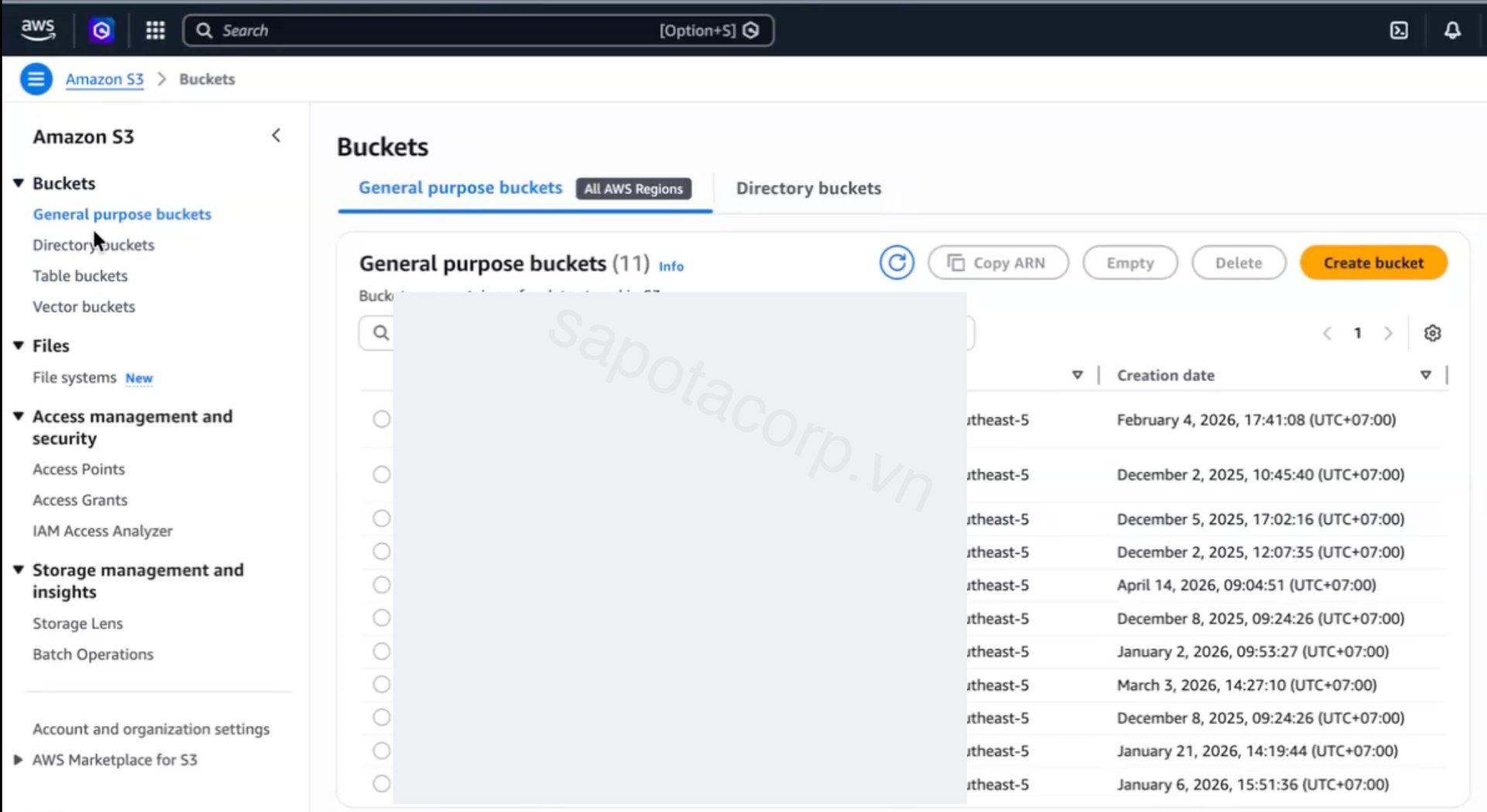
Task: Open Access Points in the sidebar
Action: click(x=78, y=469)
